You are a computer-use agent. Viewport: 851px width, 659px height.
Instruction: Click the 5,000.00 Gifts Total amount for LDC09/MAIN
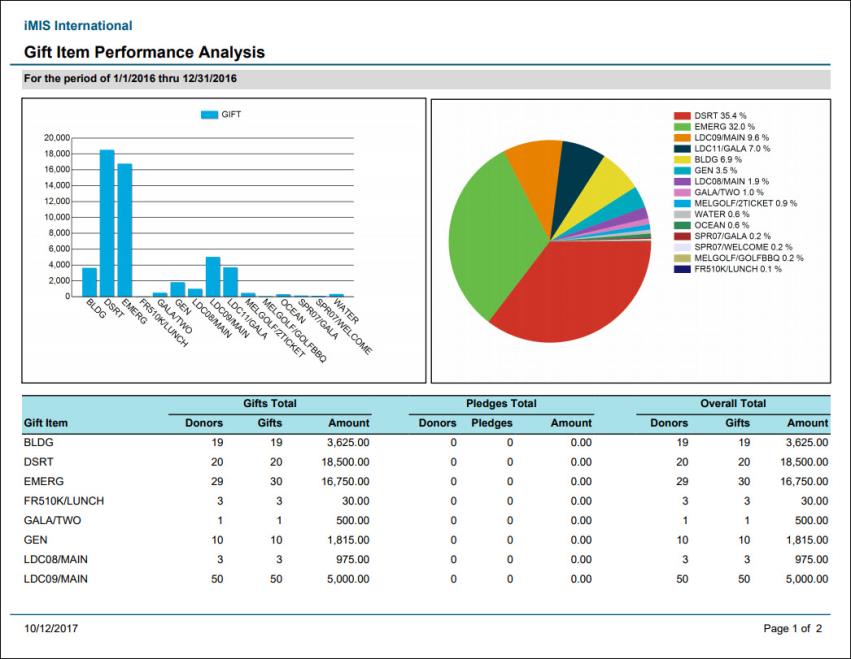tap(348, 579)
